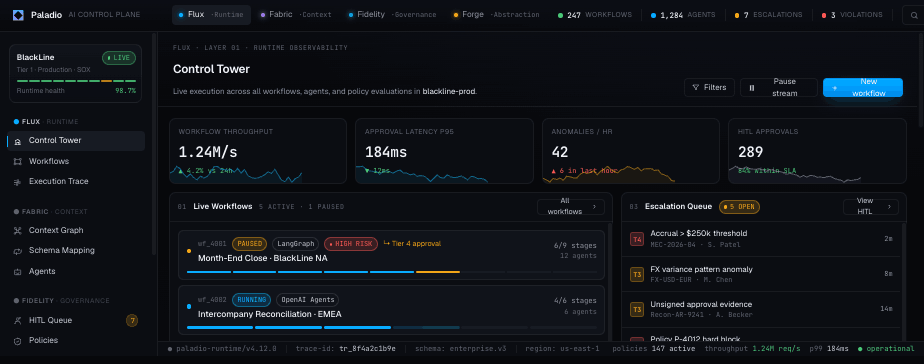This screenshot has height=364, width=924.
Task: Click the Agents sidebar icon
Action: (18, 272)
